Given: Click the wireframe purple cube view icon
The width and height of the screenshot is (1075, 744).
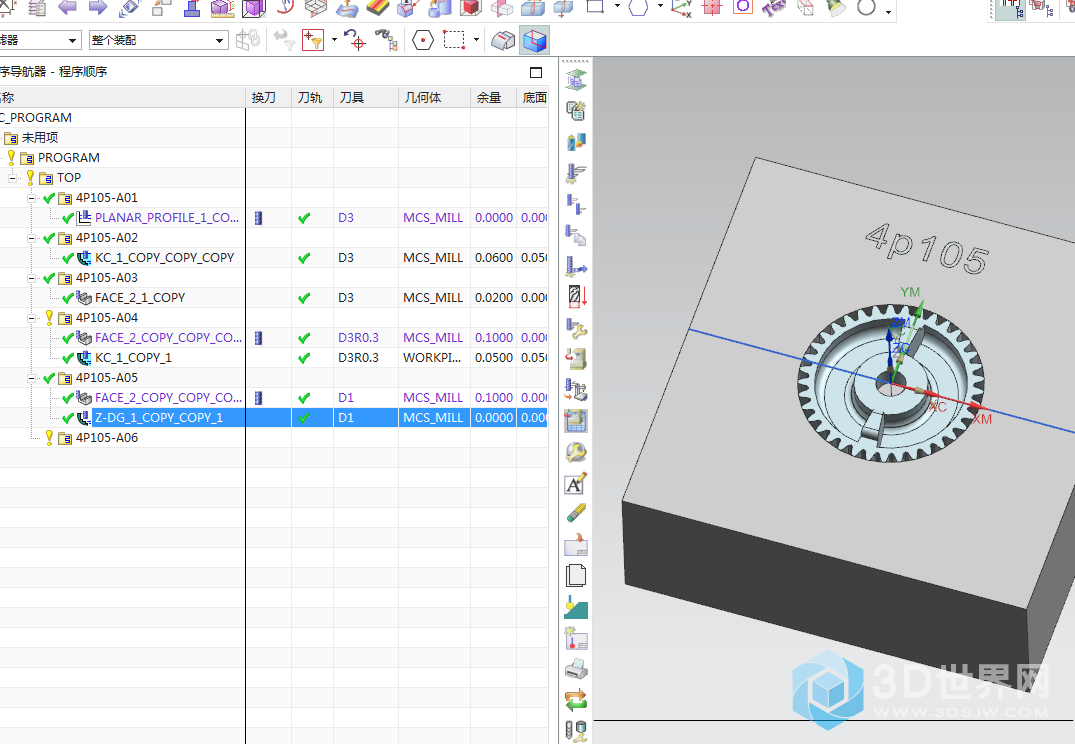Looking at the screenshot, I should point(254,8).
